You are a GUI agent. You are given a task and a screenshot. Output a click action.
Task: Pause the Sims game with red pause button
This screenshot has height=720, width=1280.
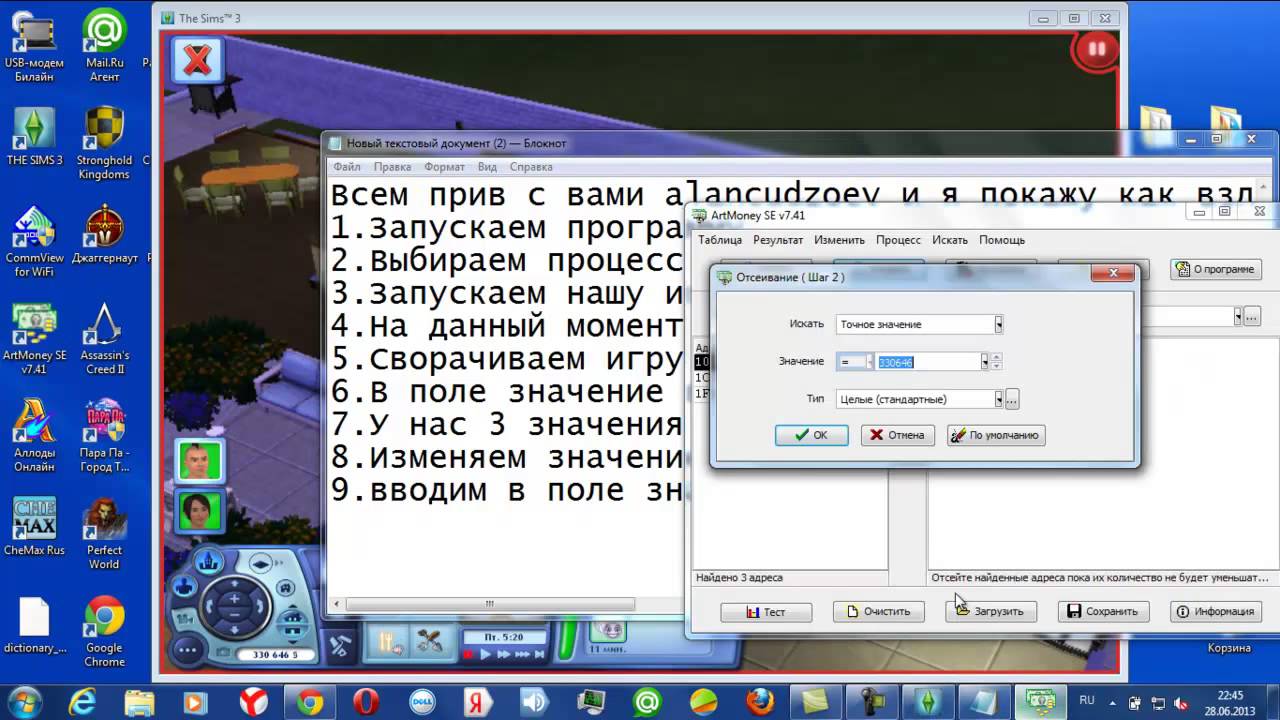pyautogui.click(x=467, y=654)
